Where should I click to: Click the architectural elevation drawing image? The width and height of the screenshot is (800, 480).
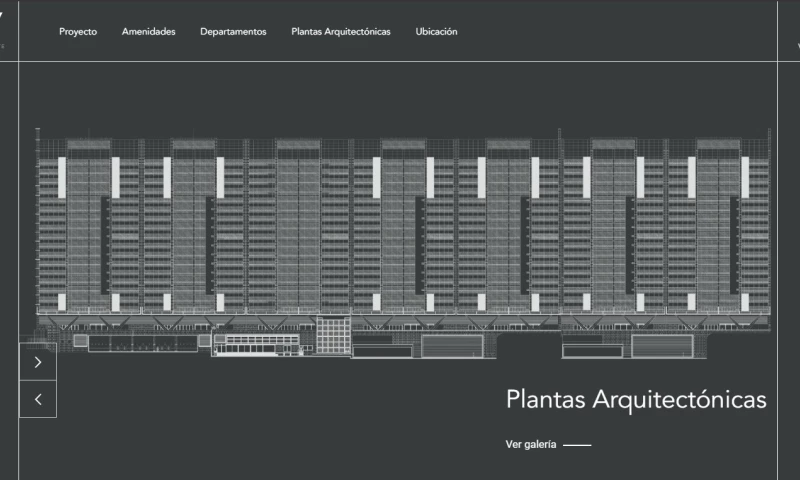coord(403,243)
